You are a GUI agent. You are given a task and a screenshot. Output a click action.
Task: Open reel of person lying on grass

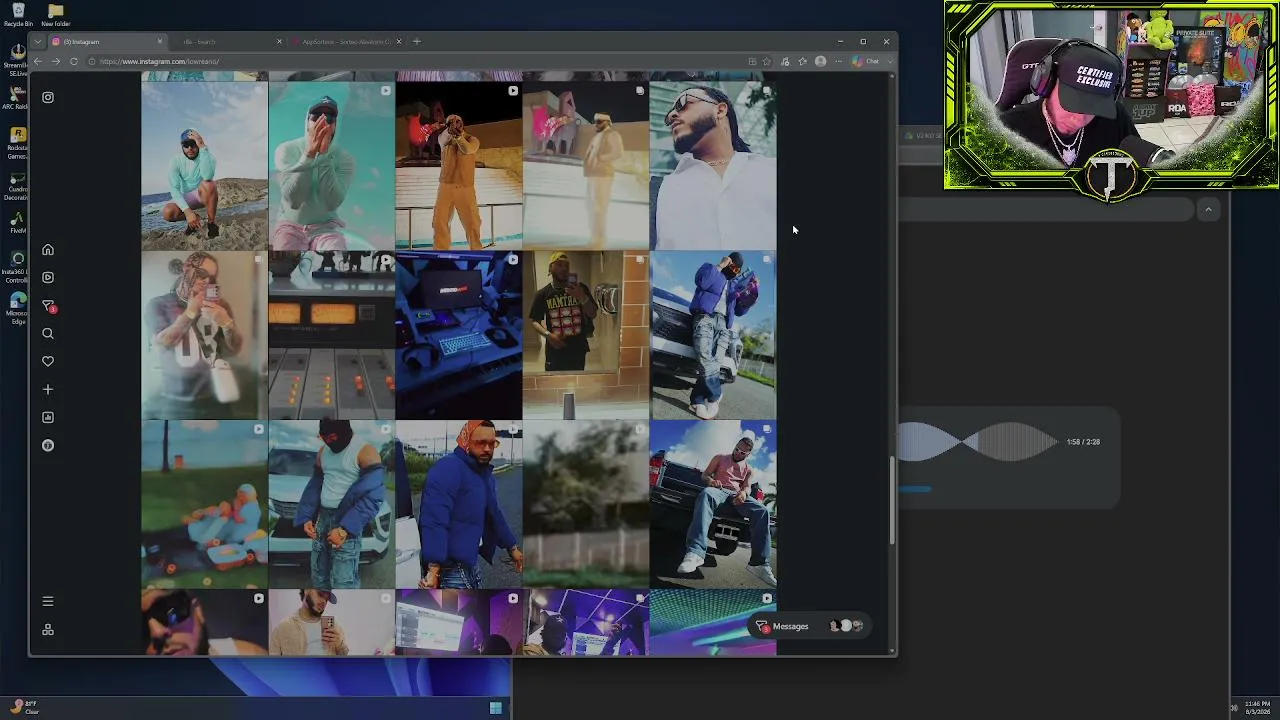pos(204,504)
